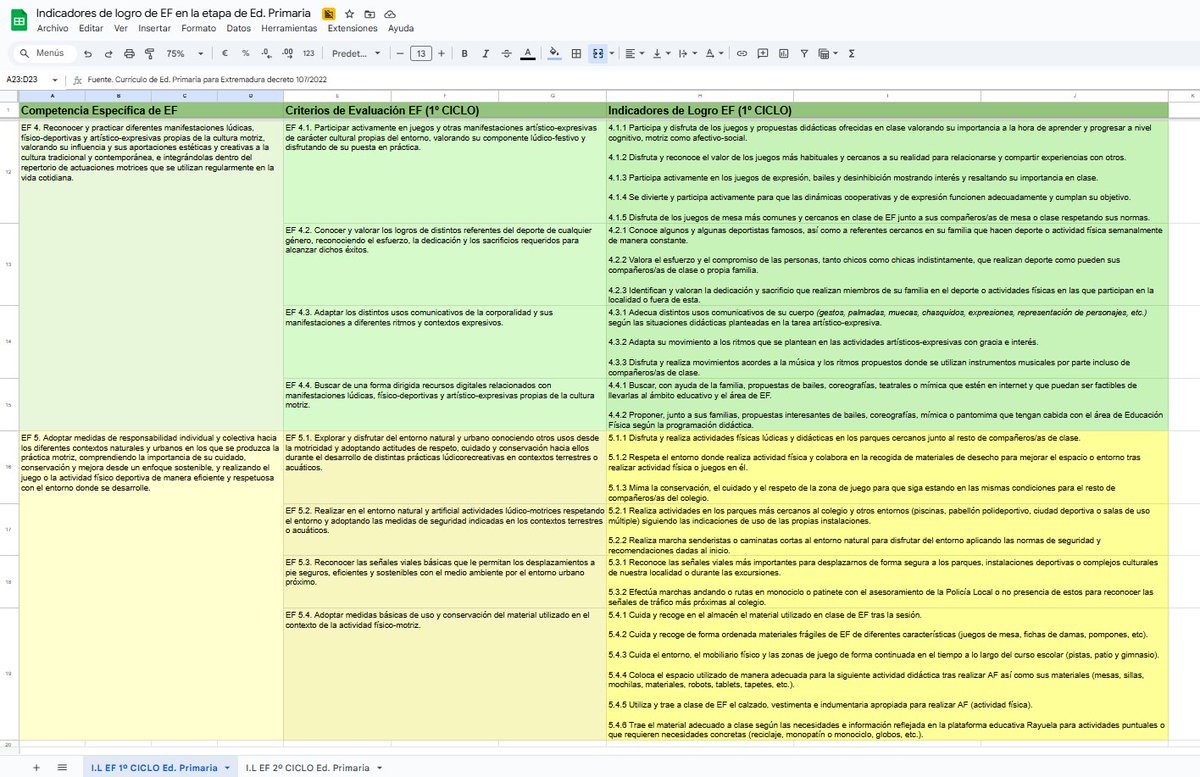Open the Insertar menu
1200x777 pixels.
point(154,28)
